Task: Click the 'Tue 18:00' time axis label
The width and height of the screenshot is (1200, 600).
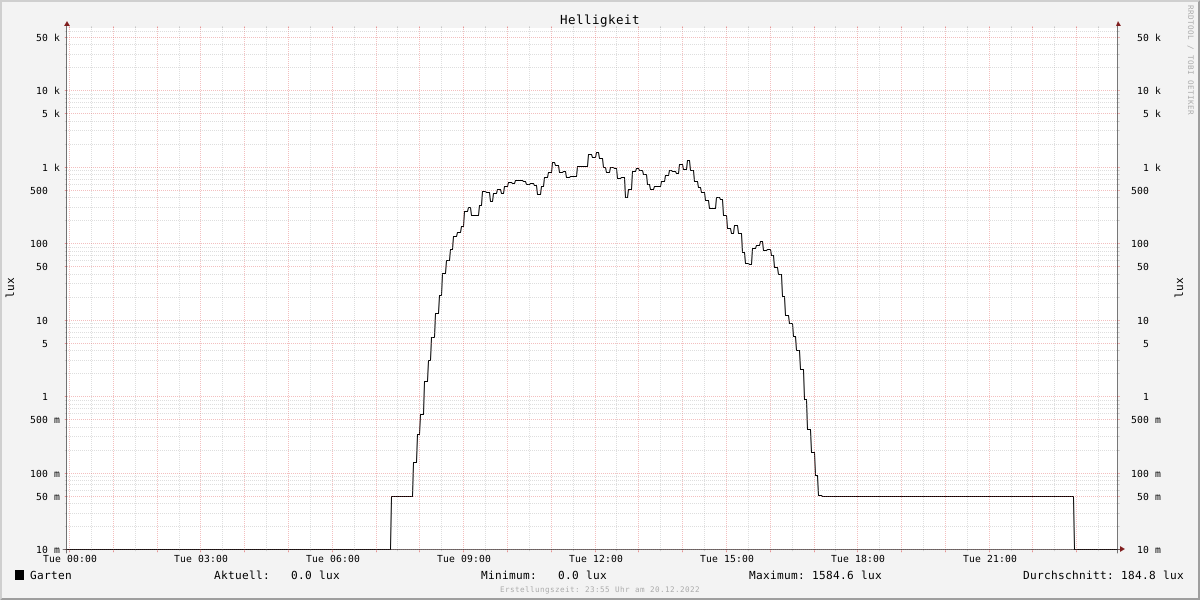Action: (x=858, y=559)
